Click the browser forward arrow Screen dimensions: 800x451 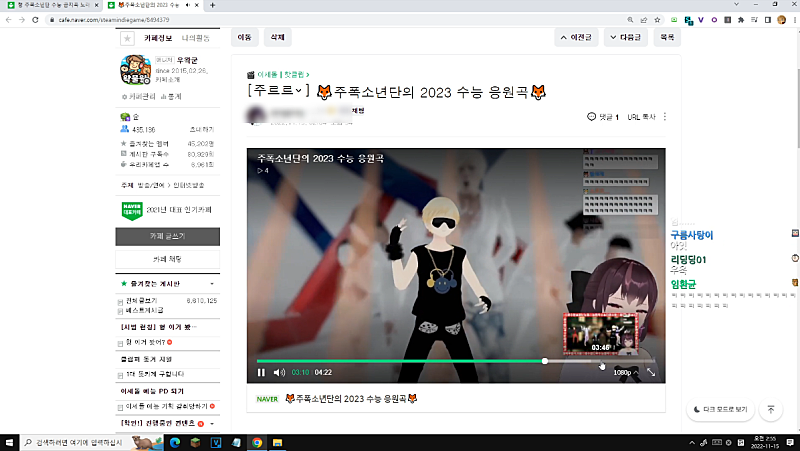tap(21, 20)
